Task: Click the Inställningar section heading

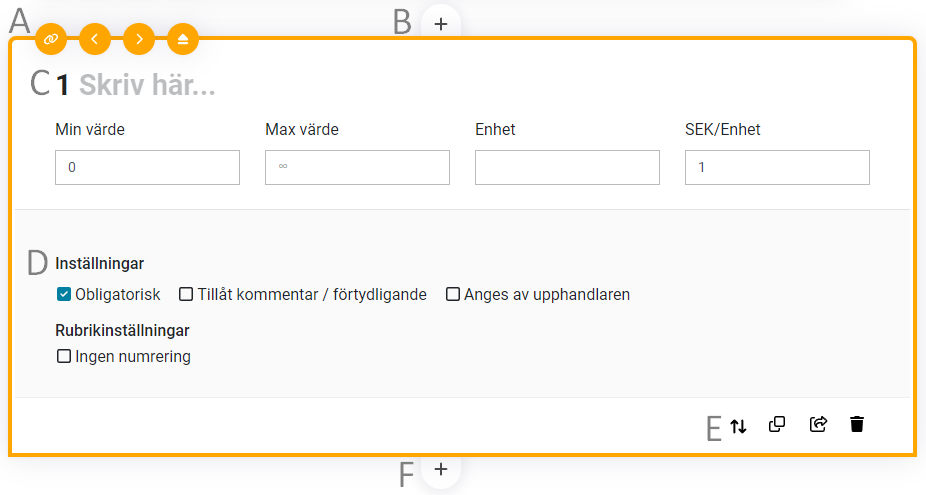Action: pyautogui.click(x=100, y=264)
